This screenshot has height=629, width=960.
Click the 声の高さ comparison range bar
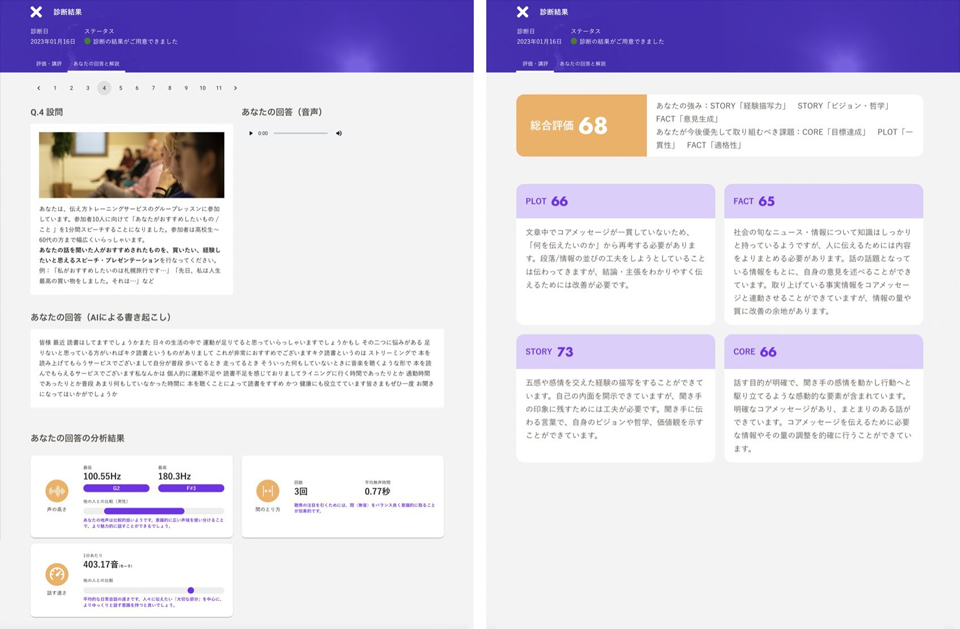(154, 511)
